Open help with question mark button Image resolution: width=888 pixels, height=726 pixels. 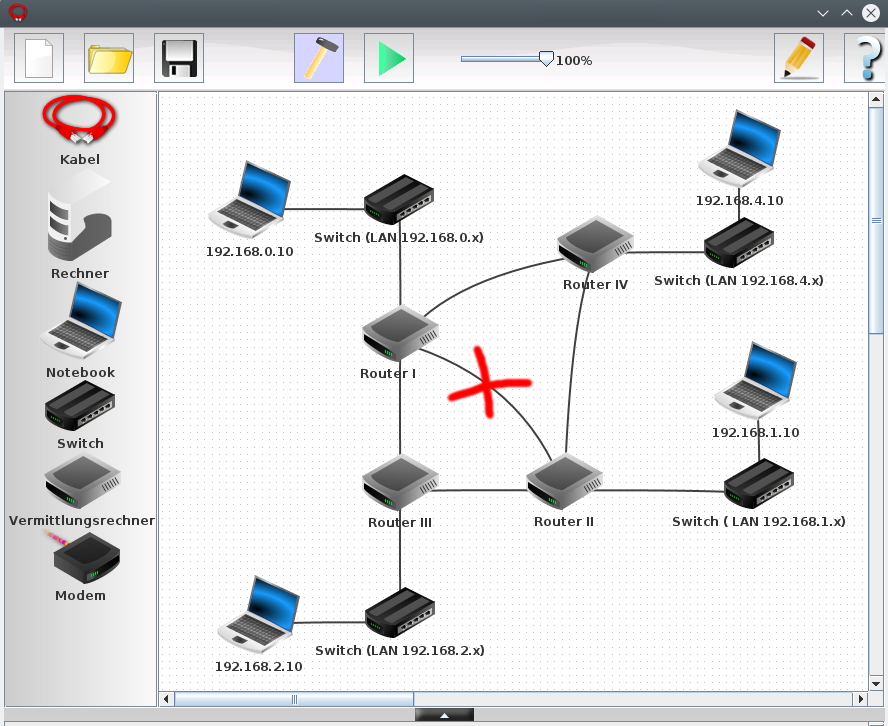[x=864, y=59]
